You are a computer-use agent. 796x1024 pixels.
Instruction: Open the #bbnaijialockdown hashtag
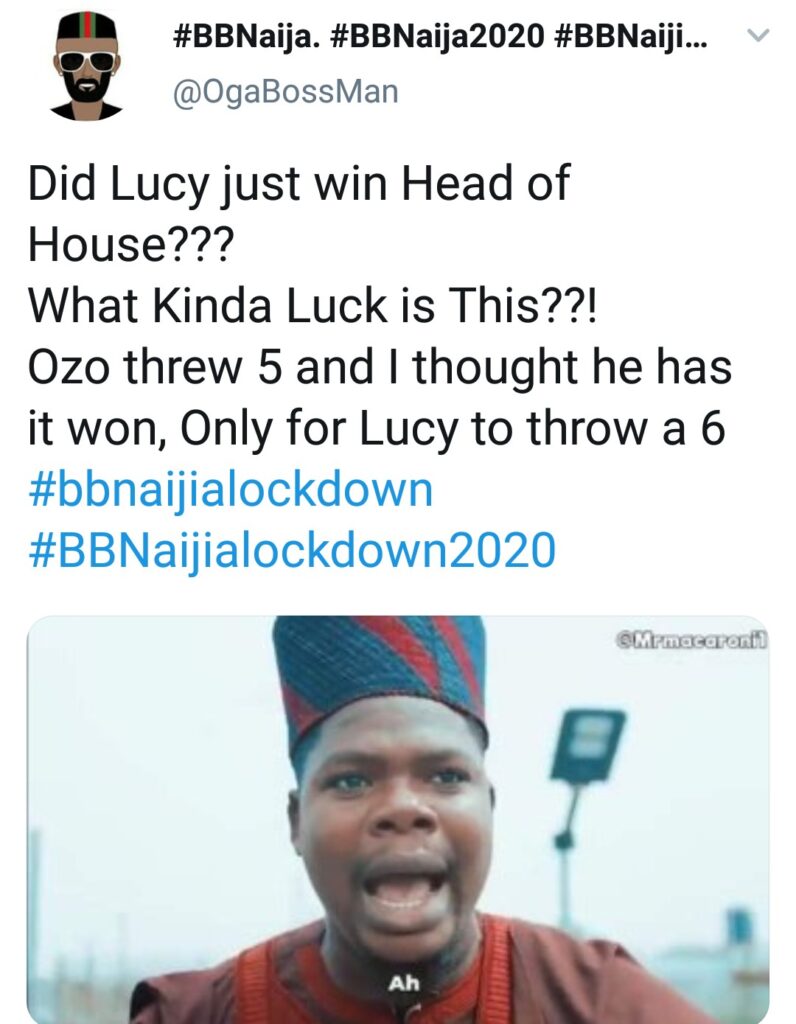(230, 491)
